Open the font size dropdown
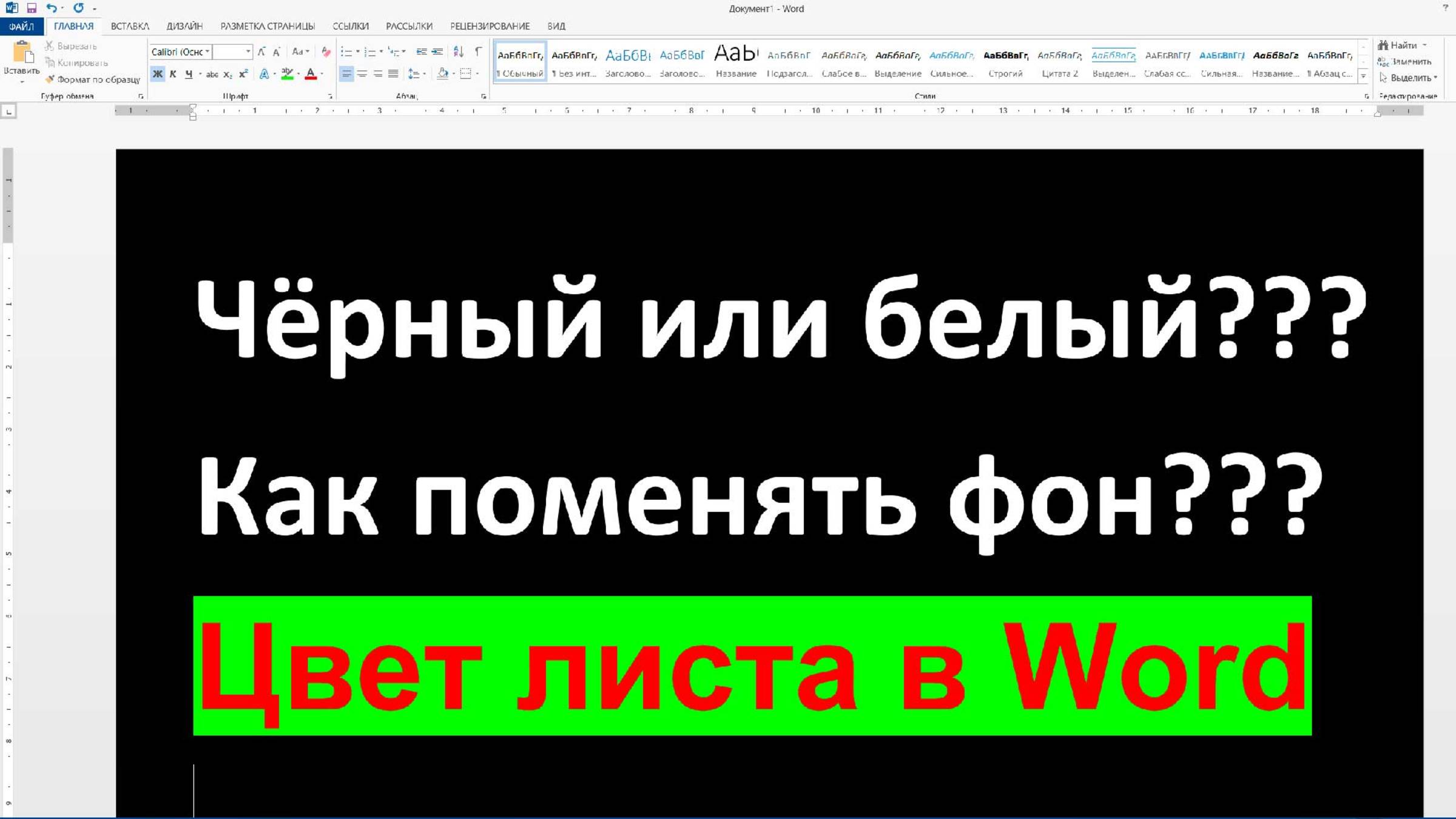 [248, 52]
